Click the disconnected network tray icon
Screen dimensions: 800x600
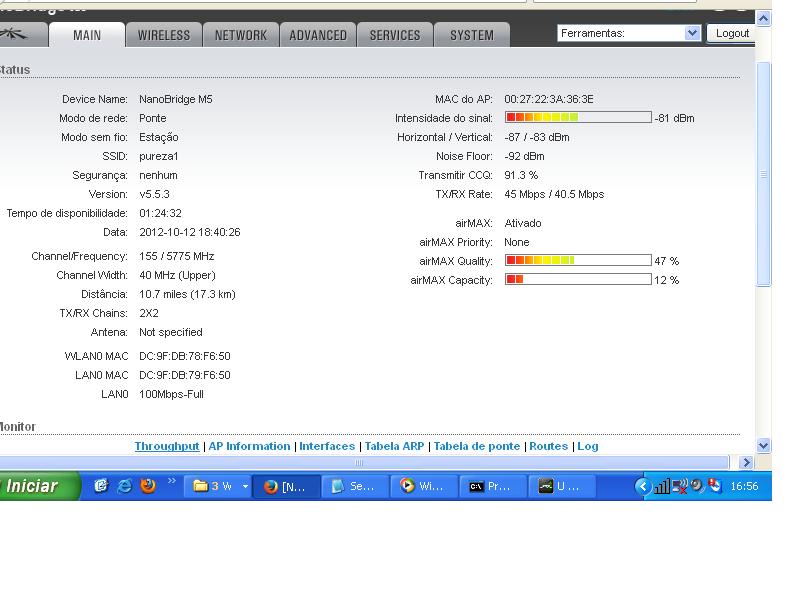tap(680, 486)
